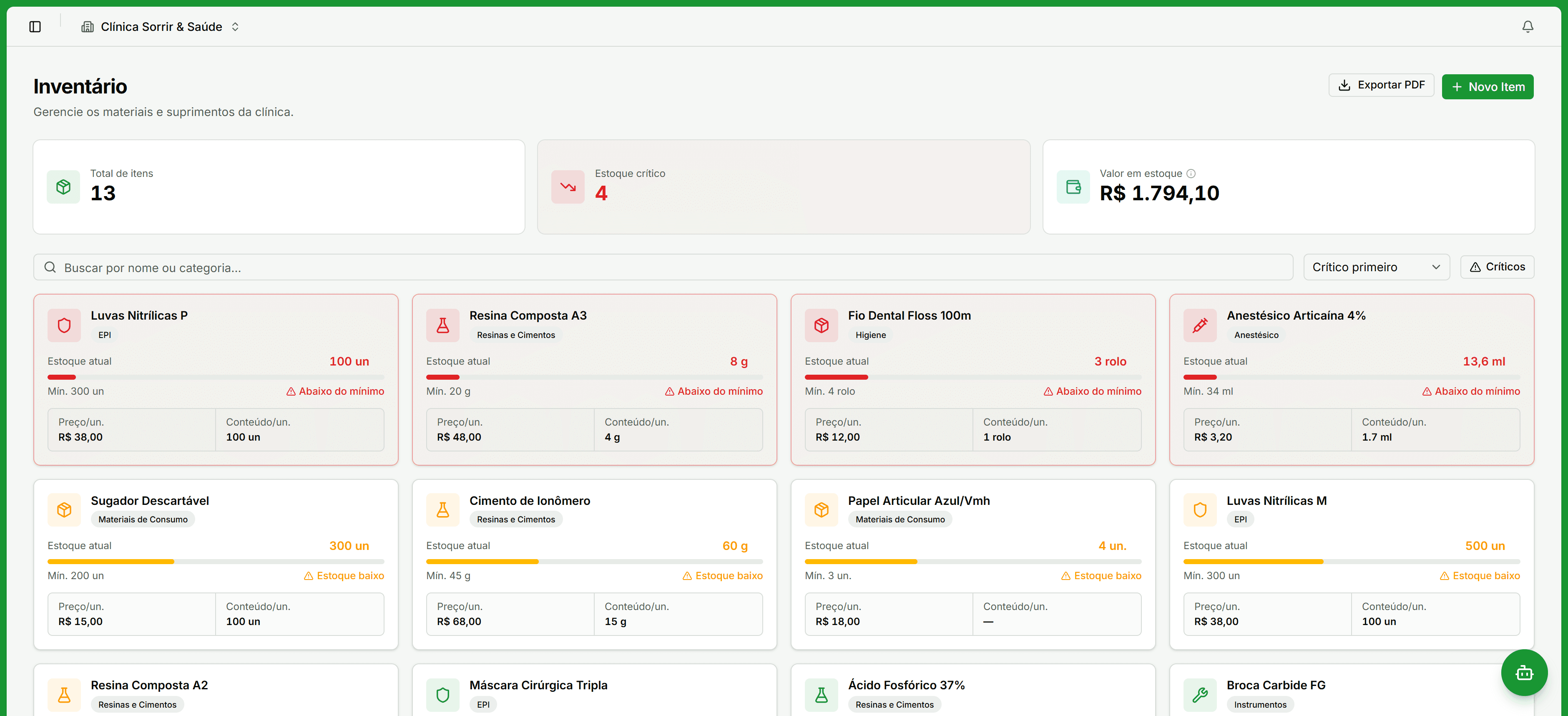Image resolution: width=1568 pixels, height=716 pixels.
Task: Click the info icon beside Valor em estoque
Action: click(x=1191, y=174)
